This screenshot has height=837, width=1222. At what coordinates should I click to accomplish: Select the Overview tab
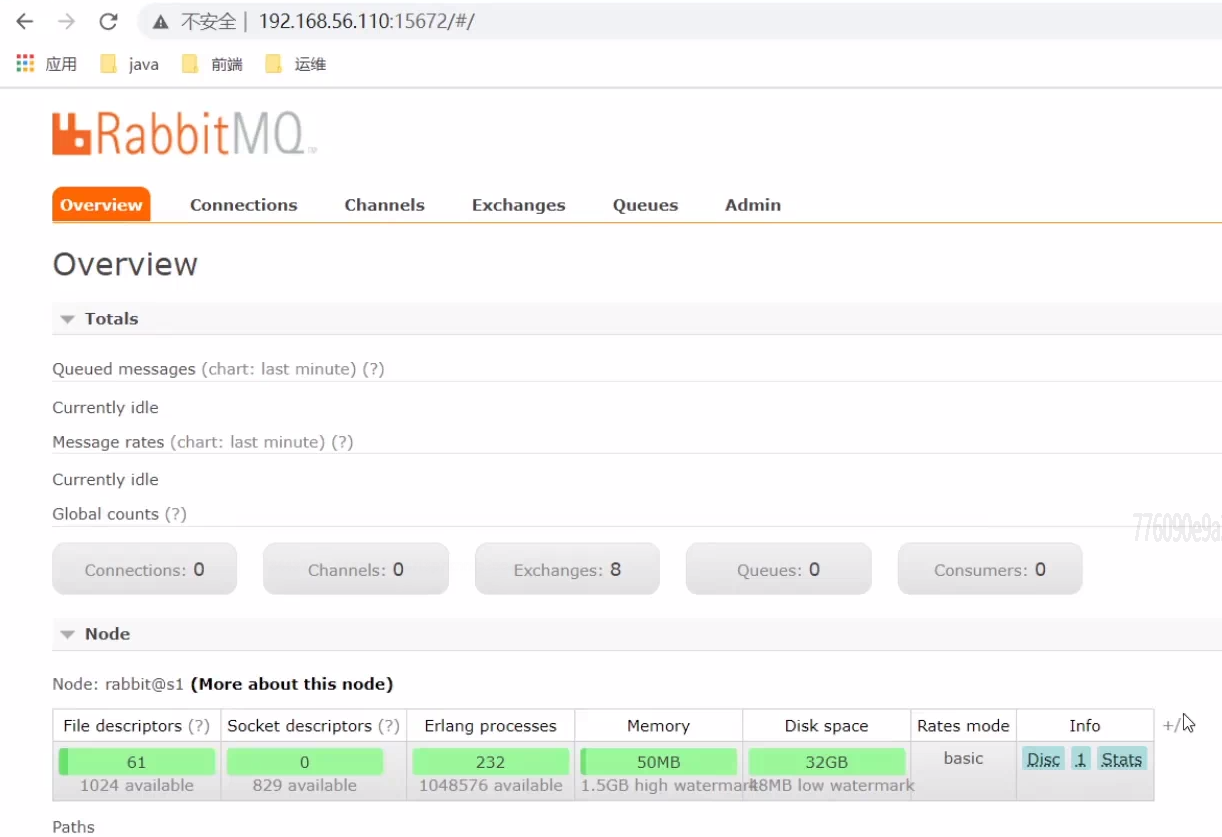(101, 205)
